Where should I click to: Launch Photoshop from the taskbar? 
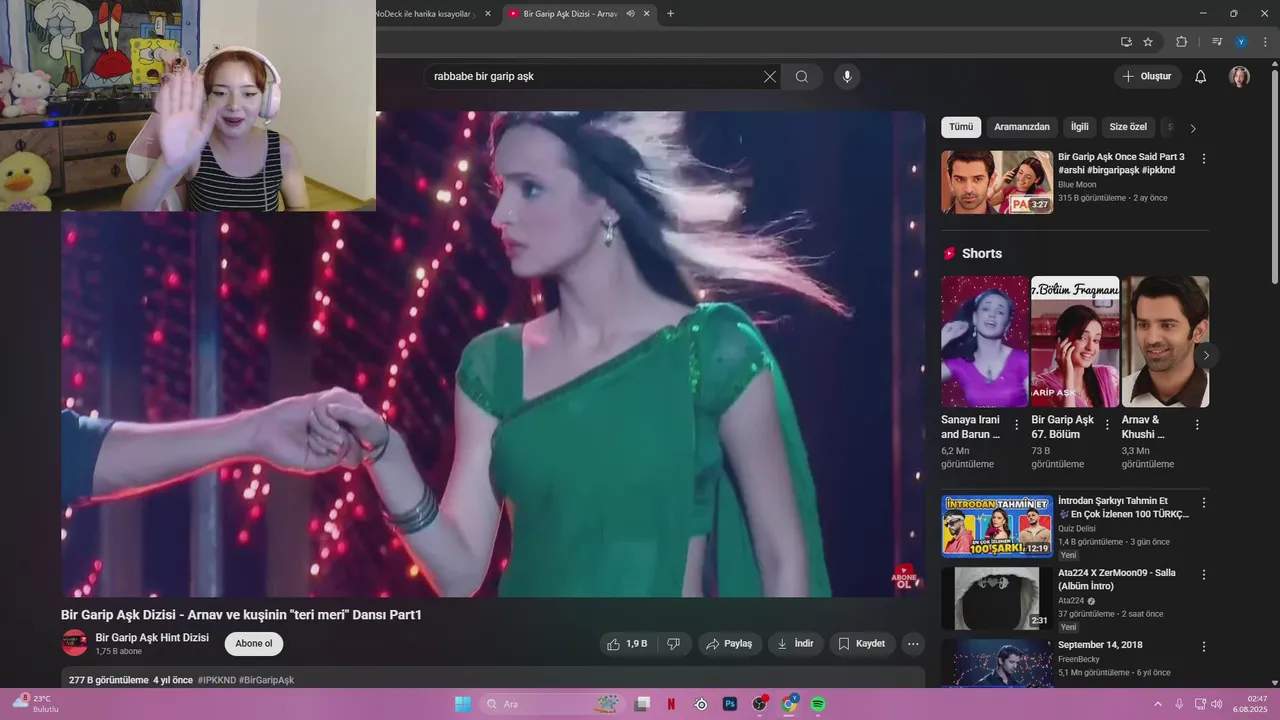[730, 704]
